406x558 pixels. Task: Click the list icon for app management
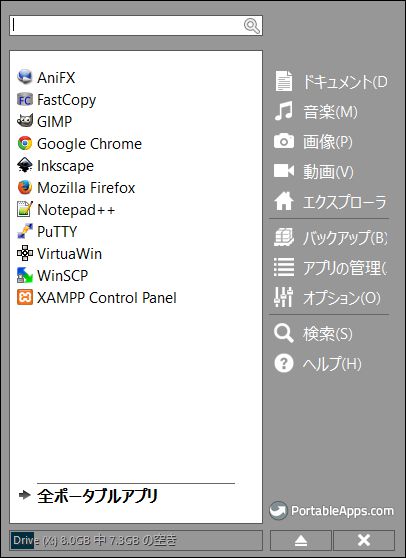pyautogui.click(x=284, y=267)
